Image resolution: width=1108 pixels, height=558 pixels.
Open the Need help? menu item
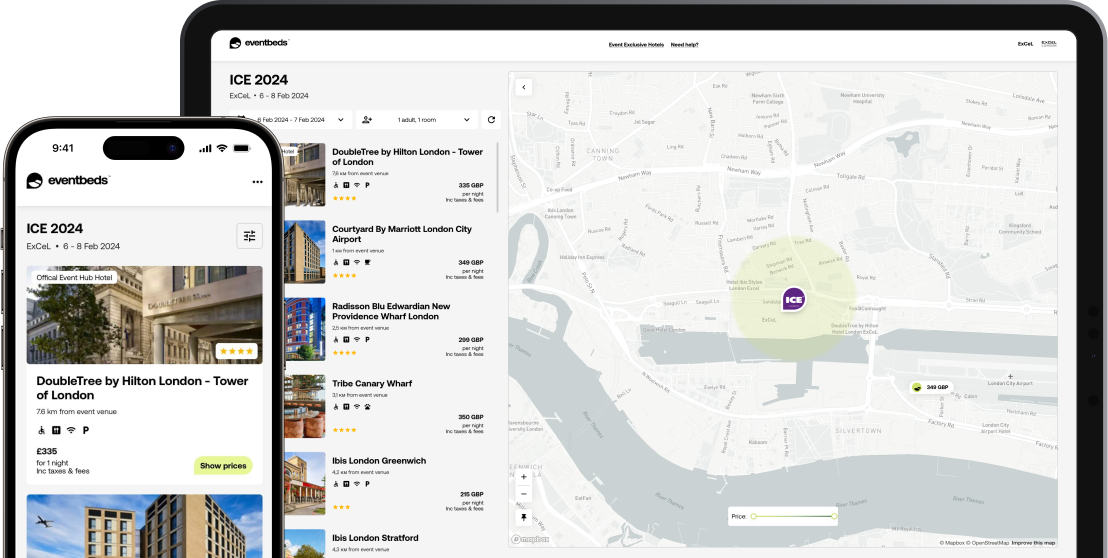pos(684,45)
